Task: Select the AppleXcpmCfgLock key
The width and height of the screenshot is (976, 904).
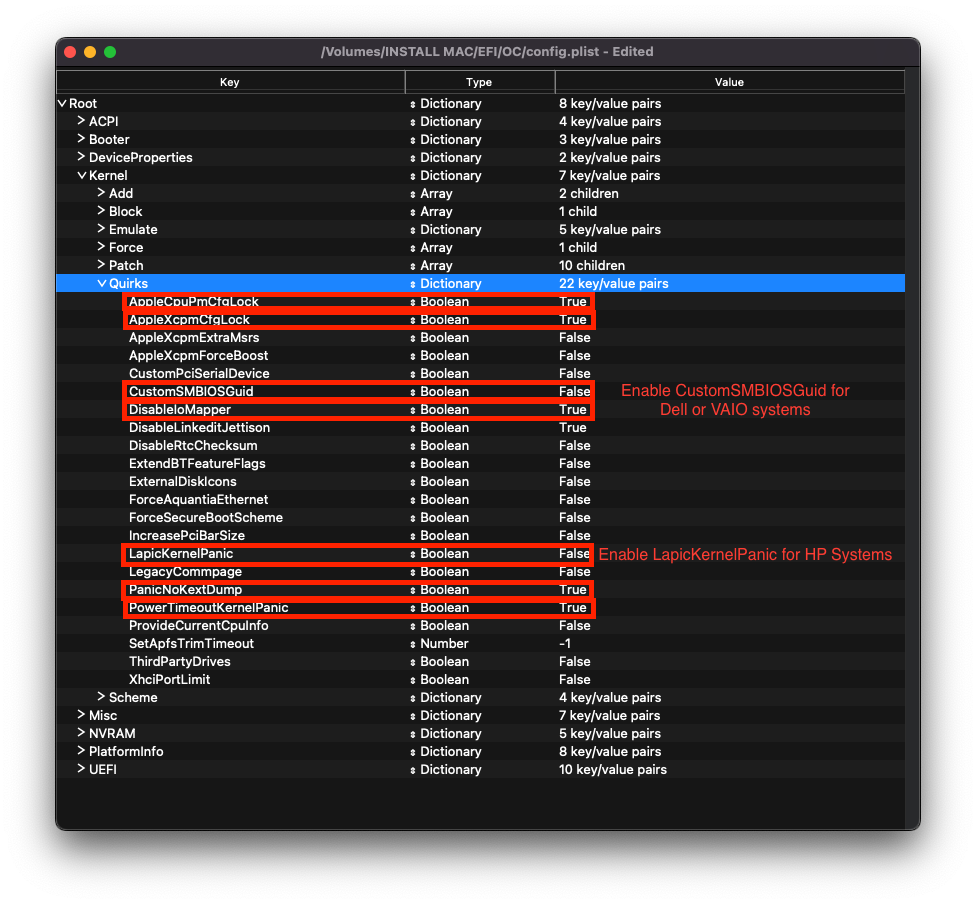Action: pos(189,320)
